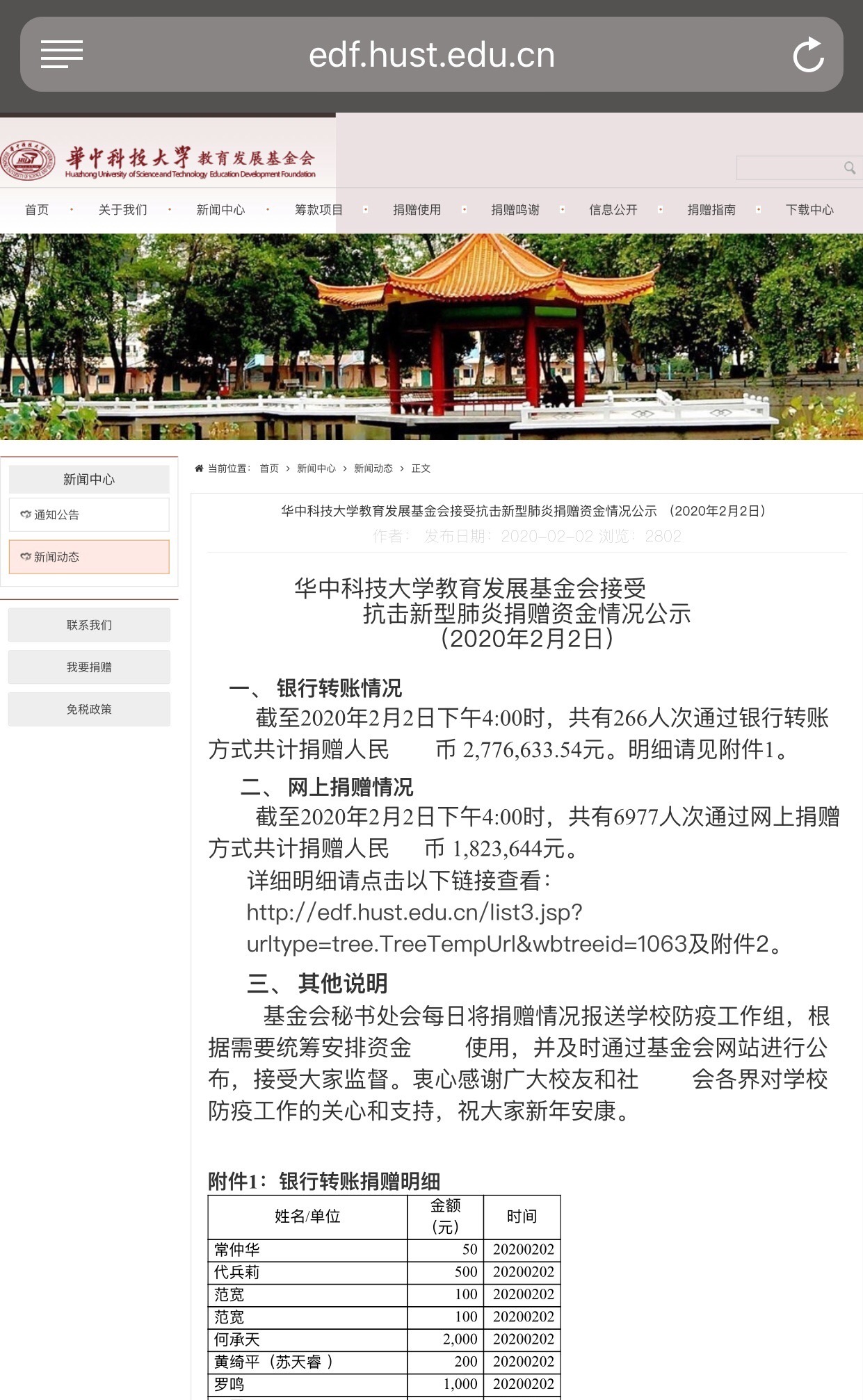
Task: Select 通知公告 in the sidebar
Action: 89,514
